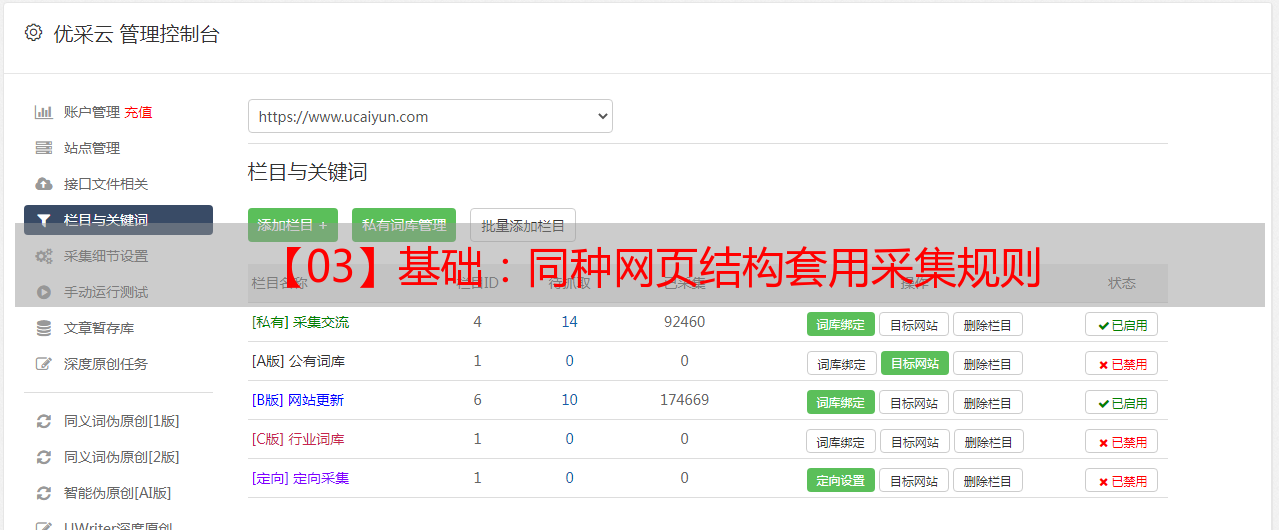Click the 174669 collected count

coord(685,400)
